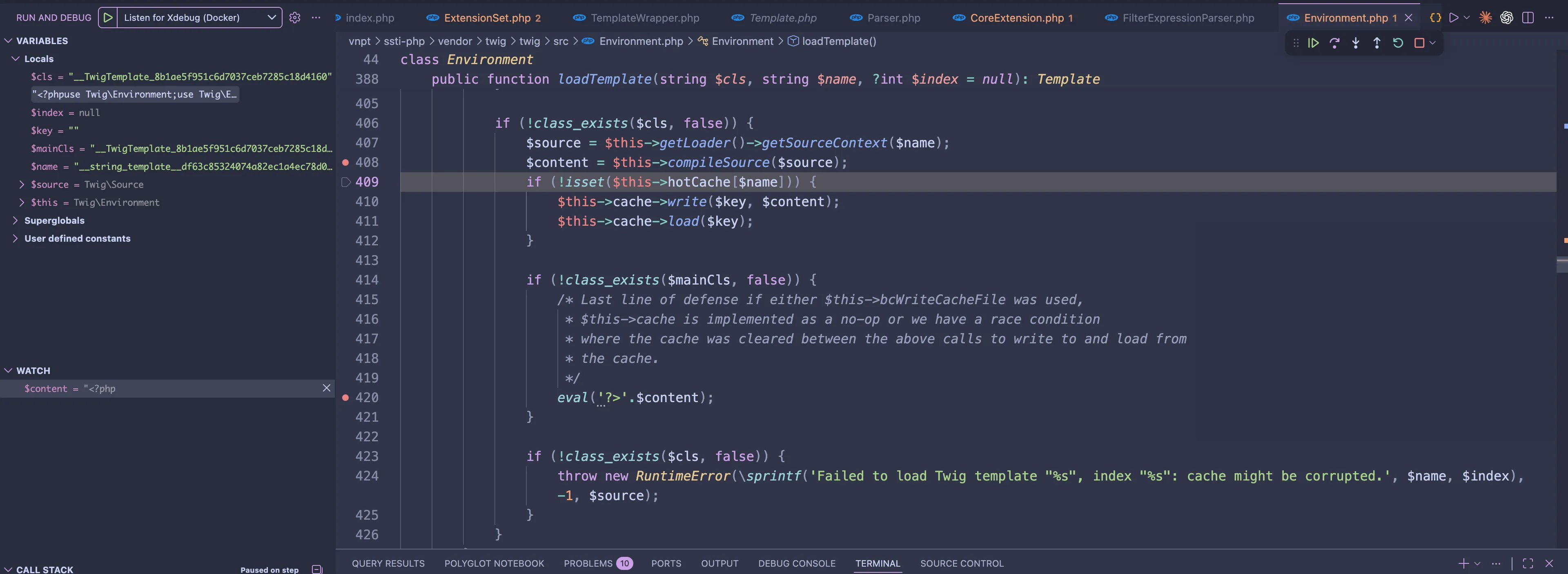This screenshot has height=574, width=1568.
Task: Collapse the CALL STACK section
Action: [9, 570]
